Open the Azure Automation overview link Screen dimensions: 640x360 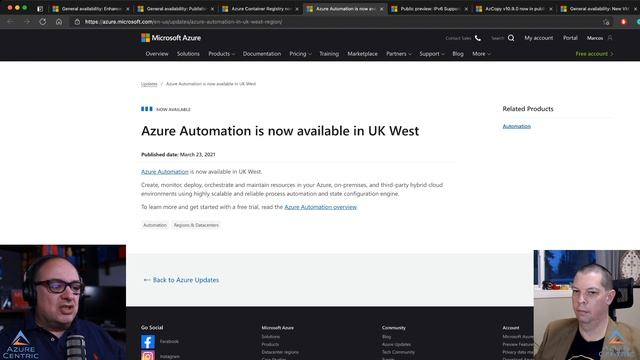coord(320,207)
